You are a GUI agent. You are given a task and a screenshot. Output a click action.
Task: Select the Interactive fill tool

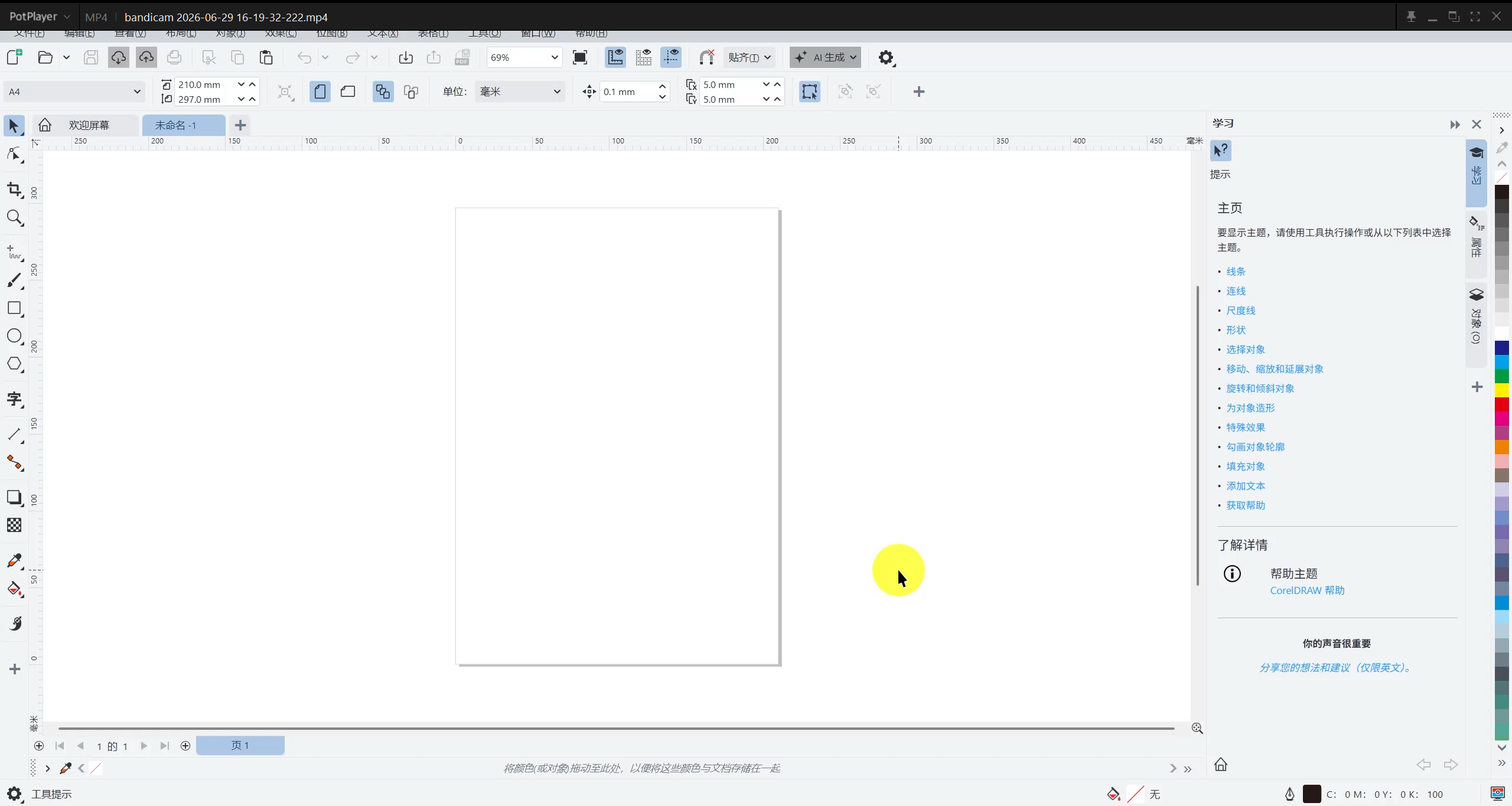pos(14,589)
